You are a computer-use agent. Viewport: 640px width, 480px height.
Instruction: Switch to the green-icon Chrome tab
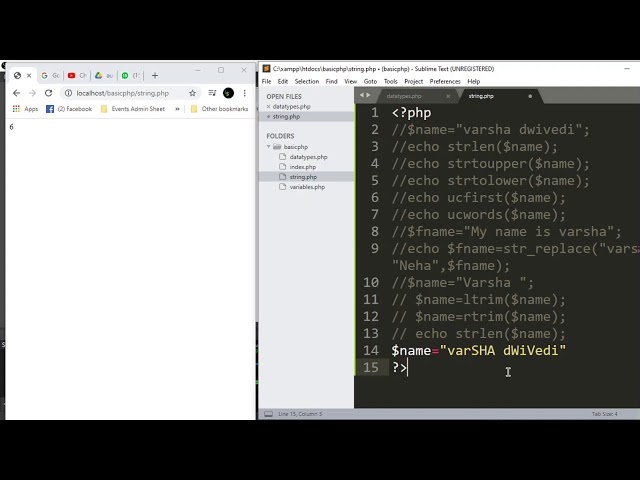[x=130, y=76]
